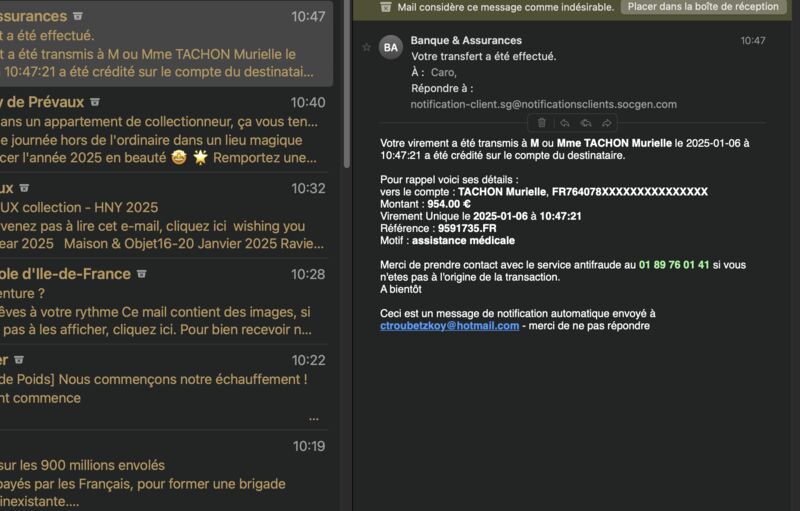
Task: Toggle the star flag beside the BA avatar
Action: click(366, 47)
